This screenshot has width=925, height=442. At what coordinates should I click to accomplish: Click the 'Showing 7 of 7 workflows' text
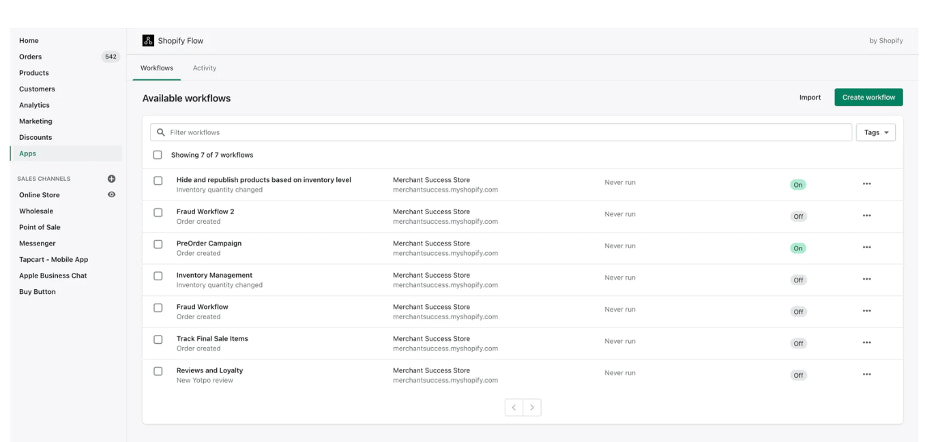(212, 155)
